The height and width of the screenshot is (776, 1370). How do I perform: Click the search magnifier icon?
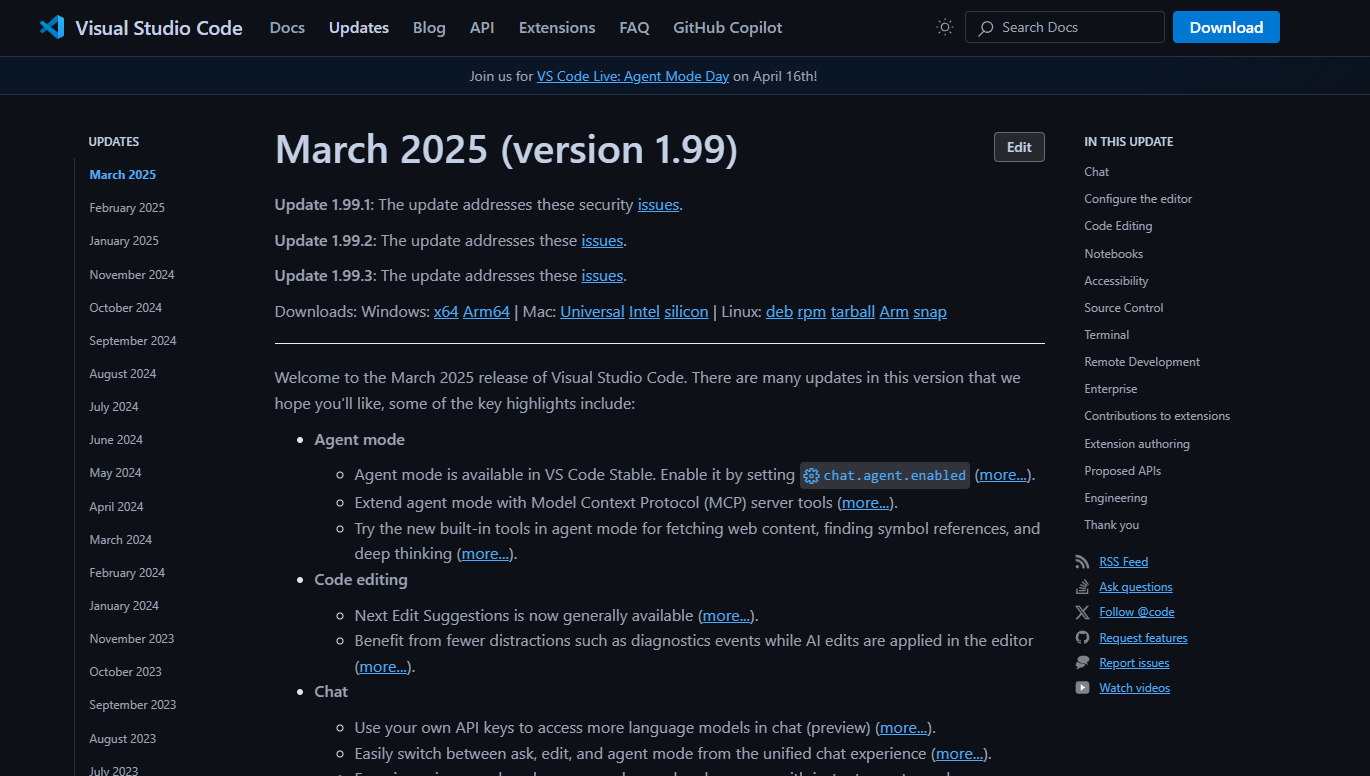(986, 27)
